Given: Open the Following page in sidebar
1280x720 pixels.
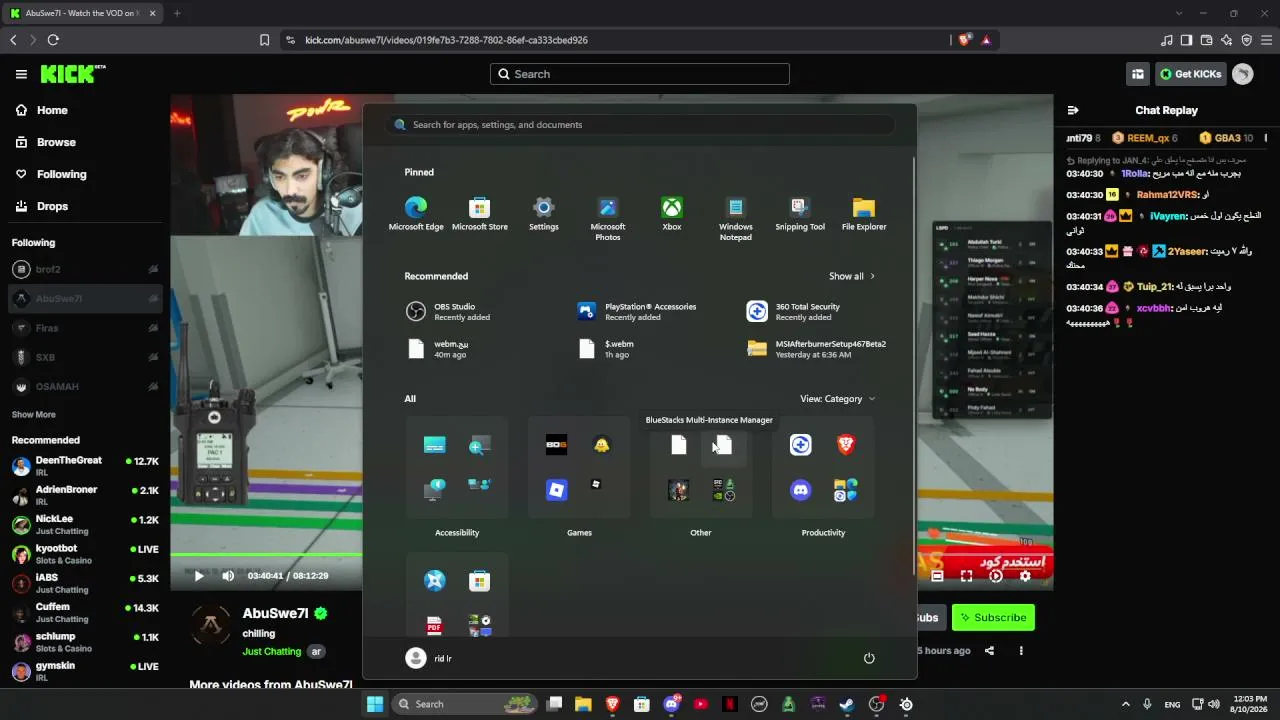Looking at the screenshot, I should 51,174.
